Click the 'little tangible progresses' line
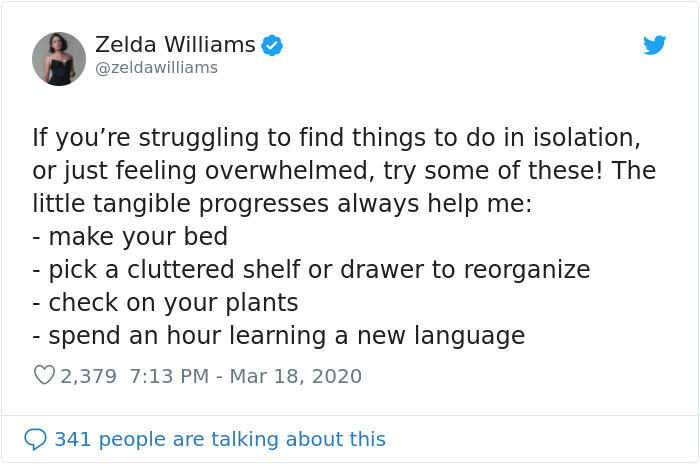 pyautogui.click(x=282, y=204)
